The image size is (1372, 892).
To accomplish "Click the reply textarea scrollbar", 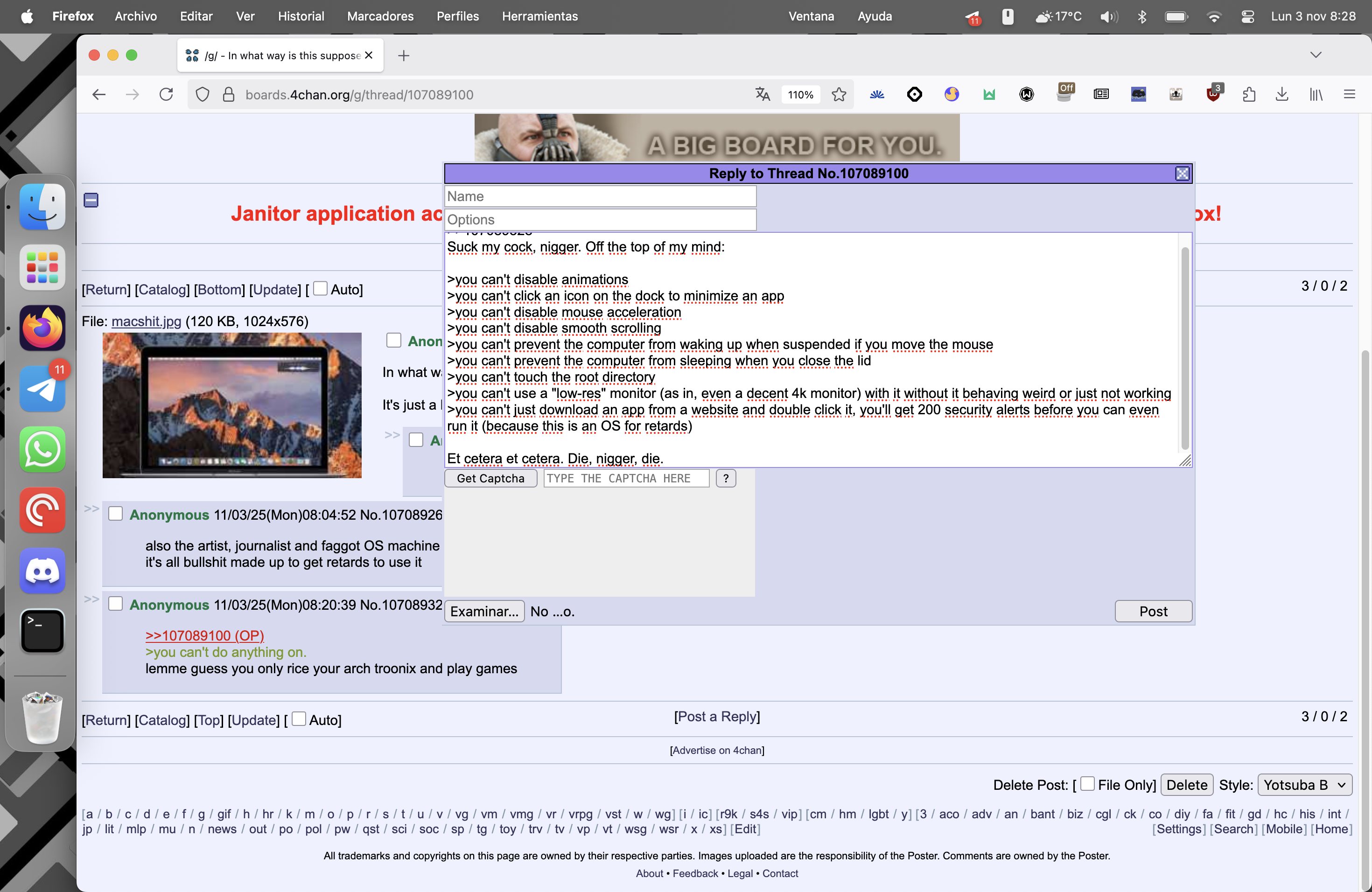I will tap(1185, 348).
